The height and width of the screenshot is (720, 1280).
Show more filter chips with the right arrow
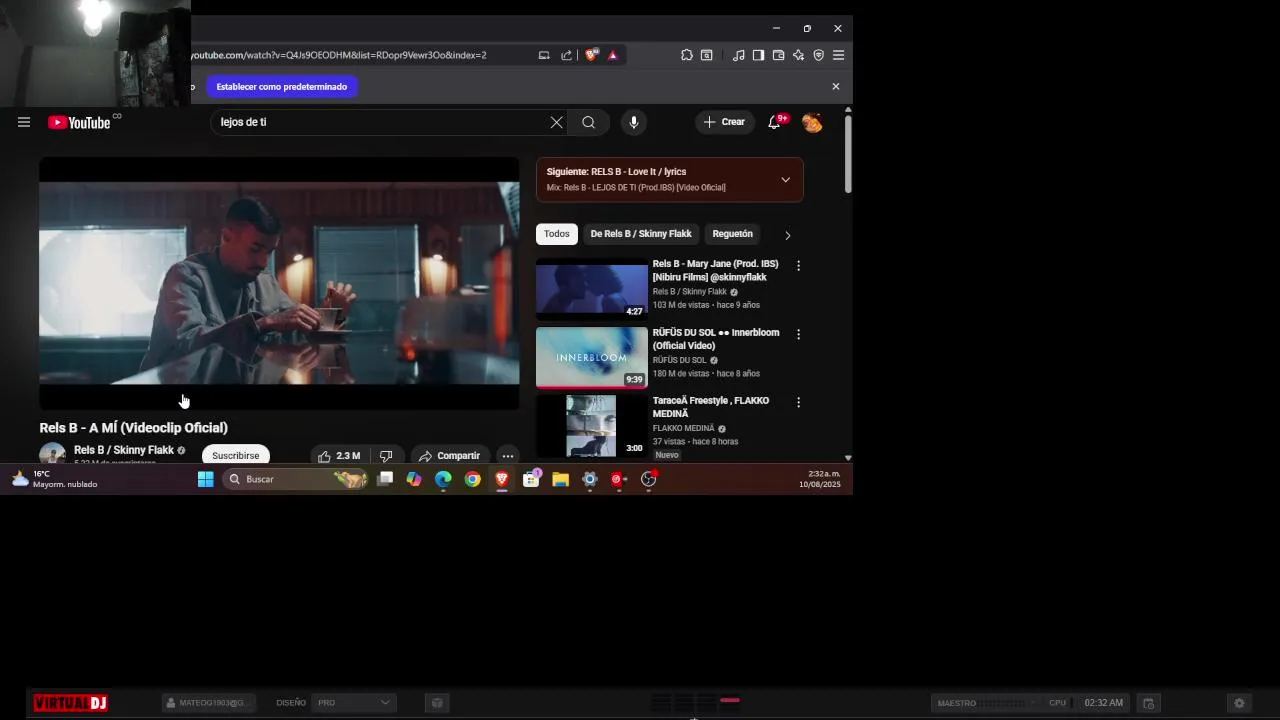[x=787, y=235]
